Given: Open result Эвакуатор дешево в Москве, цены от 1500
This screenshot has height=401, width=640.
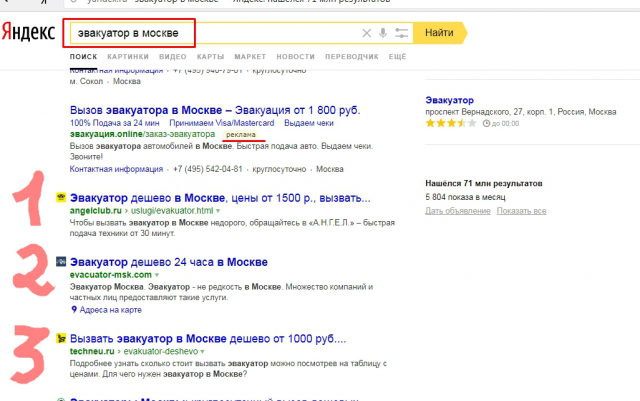Looking at the screenshot, I should point(220,198).
